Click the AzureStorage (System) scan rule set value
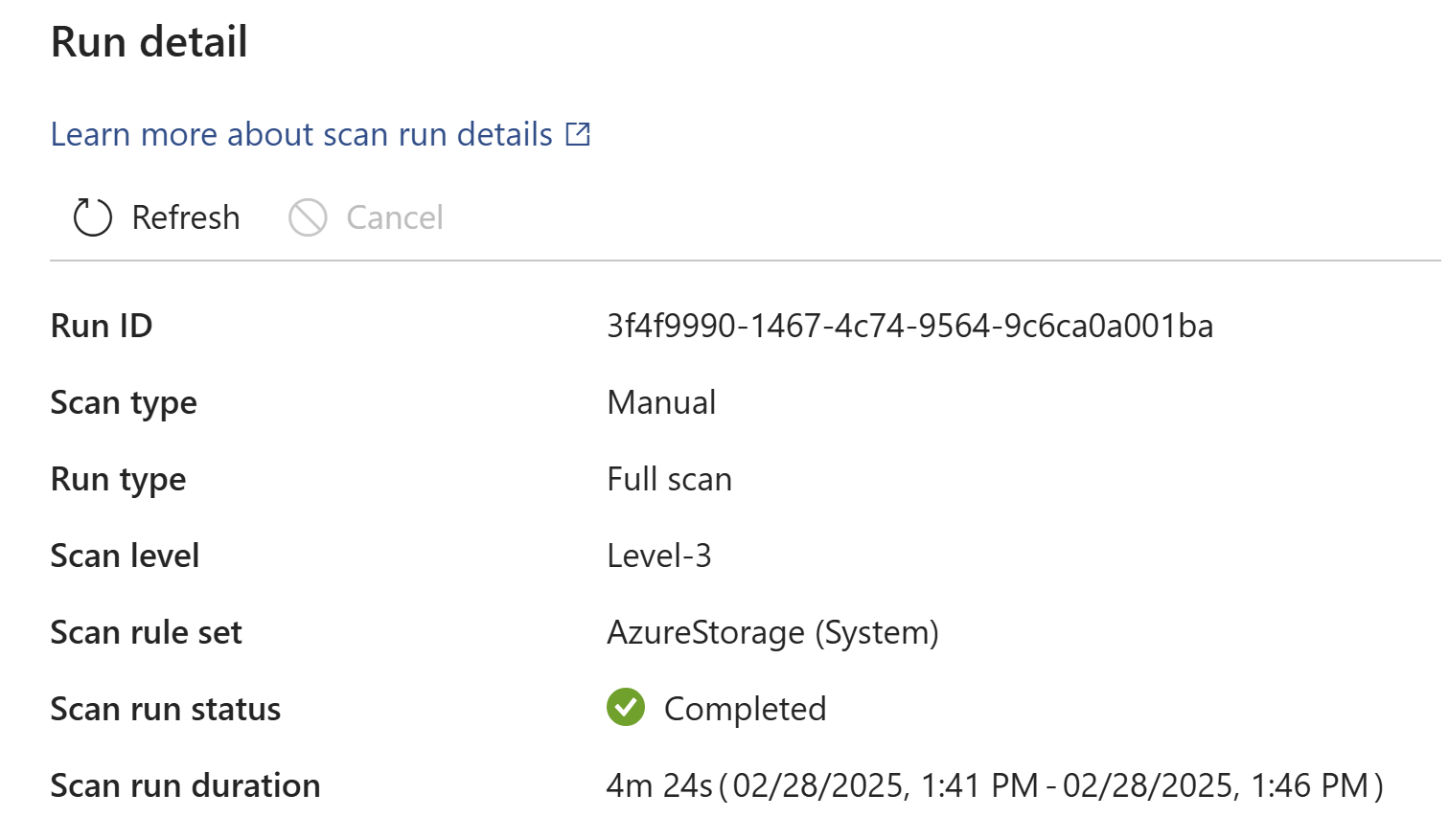Image resolution: width=1449 pixels, height=840 pixels. pos(773,632)
